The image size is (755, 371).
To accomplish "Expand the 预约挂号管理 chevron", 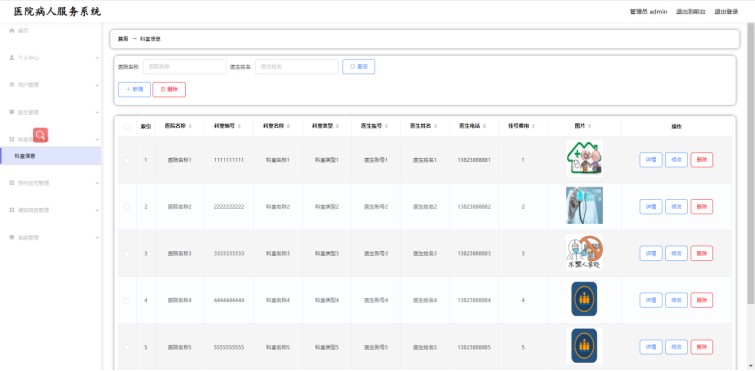I will click(97, 183).
